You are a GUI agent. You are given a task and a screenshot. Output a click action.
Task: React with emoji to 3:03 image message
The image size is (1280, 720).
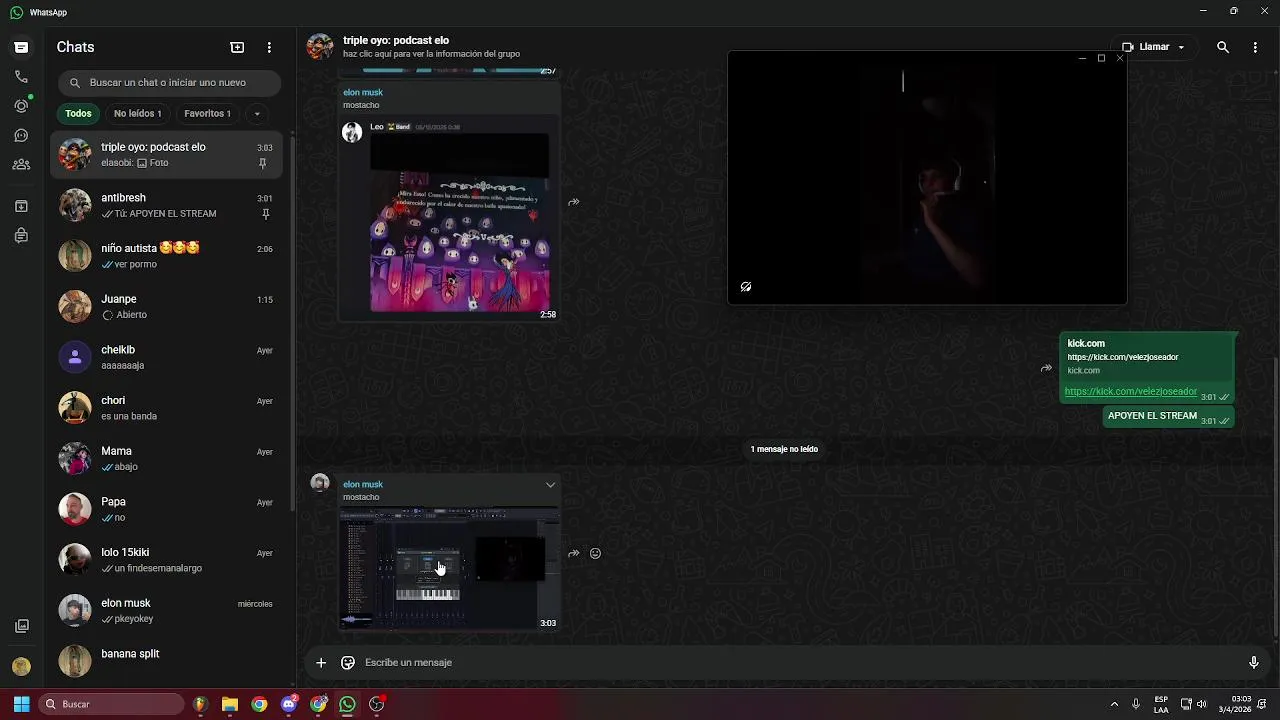[595, 553]
